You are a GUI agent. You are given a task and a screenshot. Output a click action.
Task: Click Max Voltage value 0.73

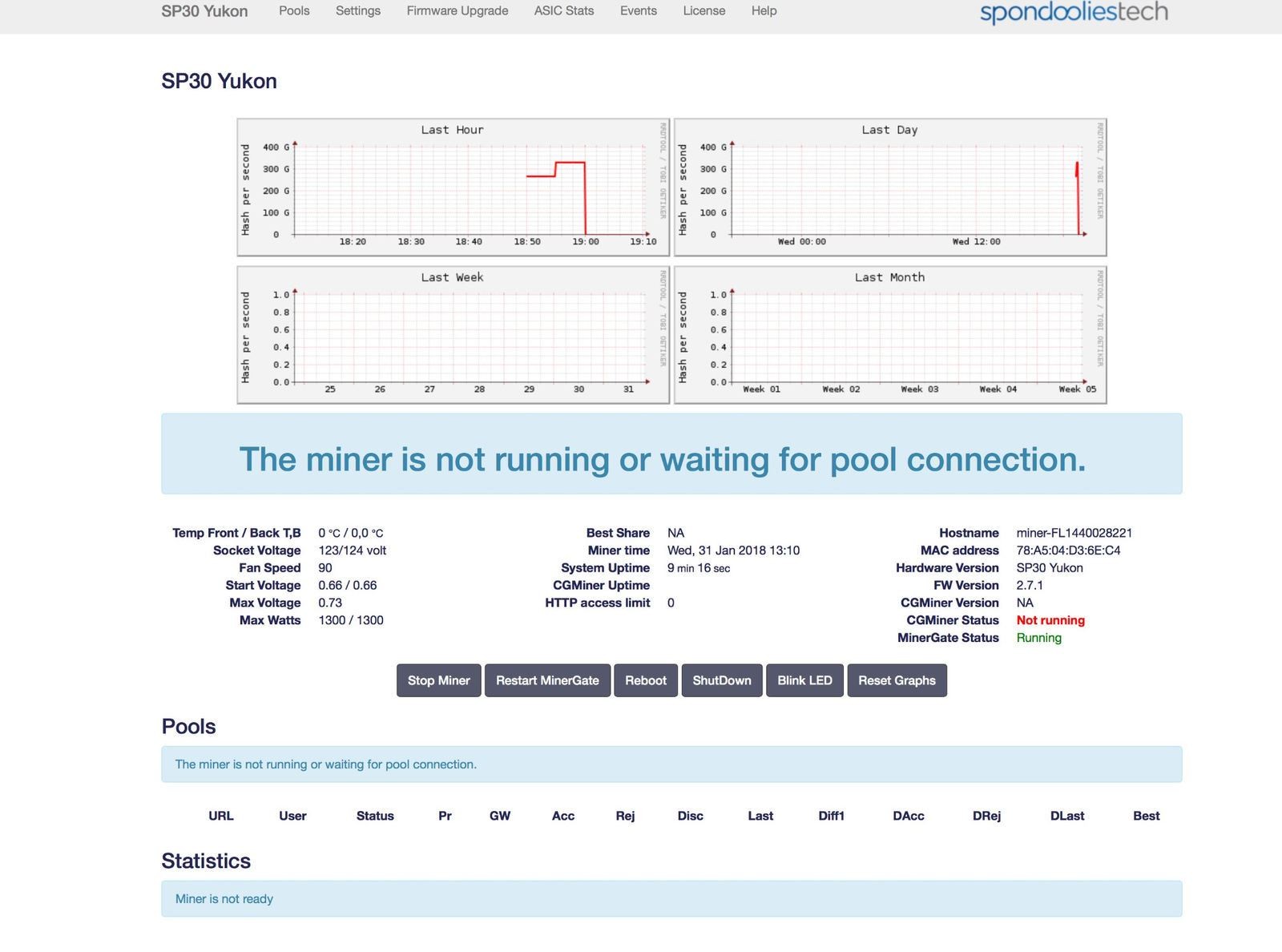click(330, 603)
